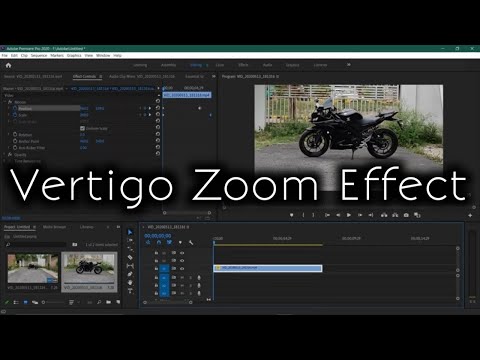Select the Pen tool
This screenshot has width=480, height=360.
click(x=130, y=274)
